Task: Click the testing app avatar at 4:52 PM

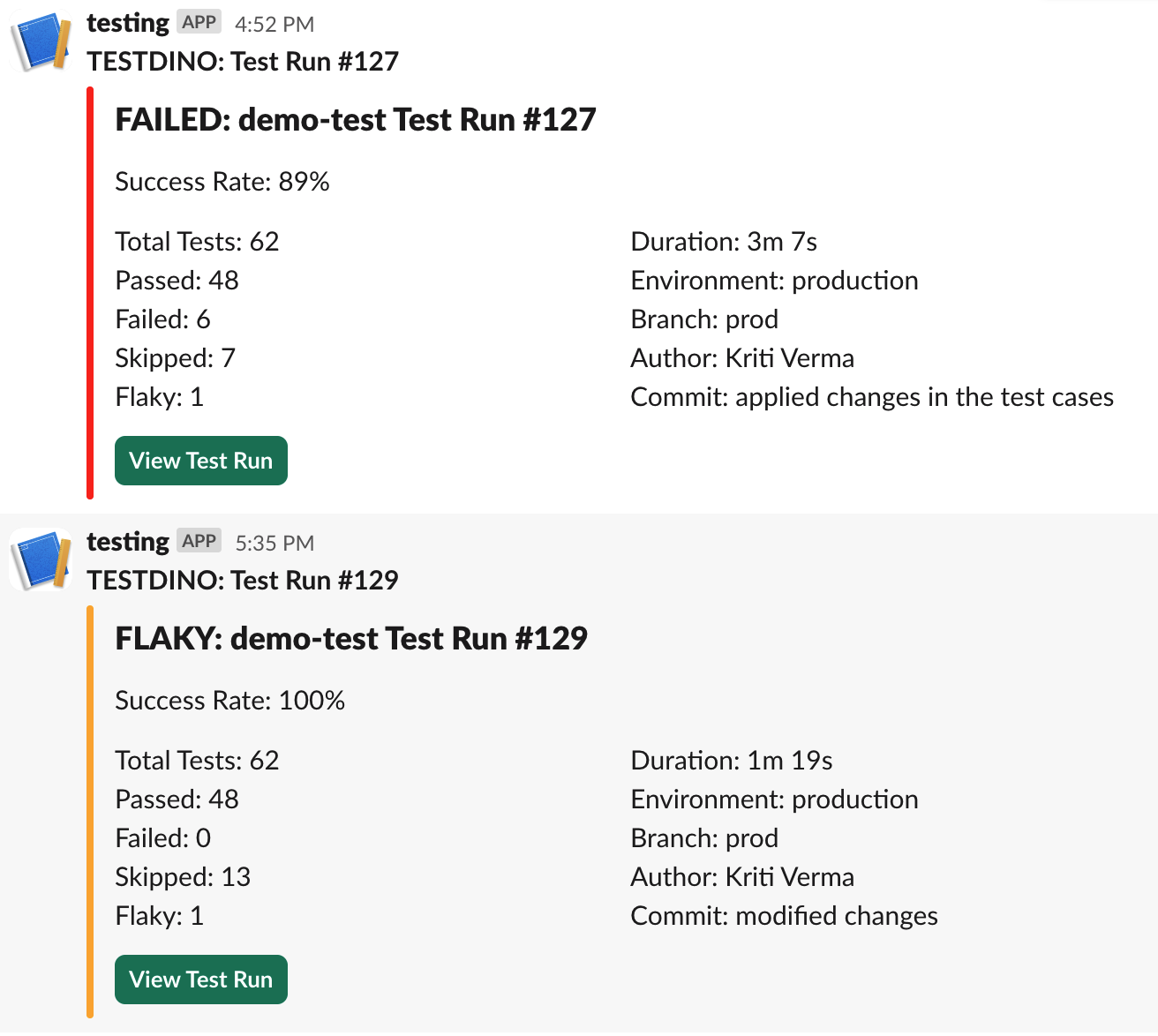Action: pos(41,41)
